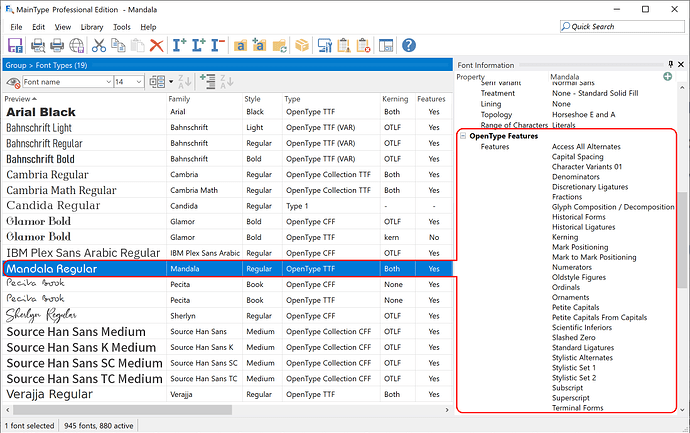
Task: Collapse the OpenType Features section
Action: tap(462, 136)
